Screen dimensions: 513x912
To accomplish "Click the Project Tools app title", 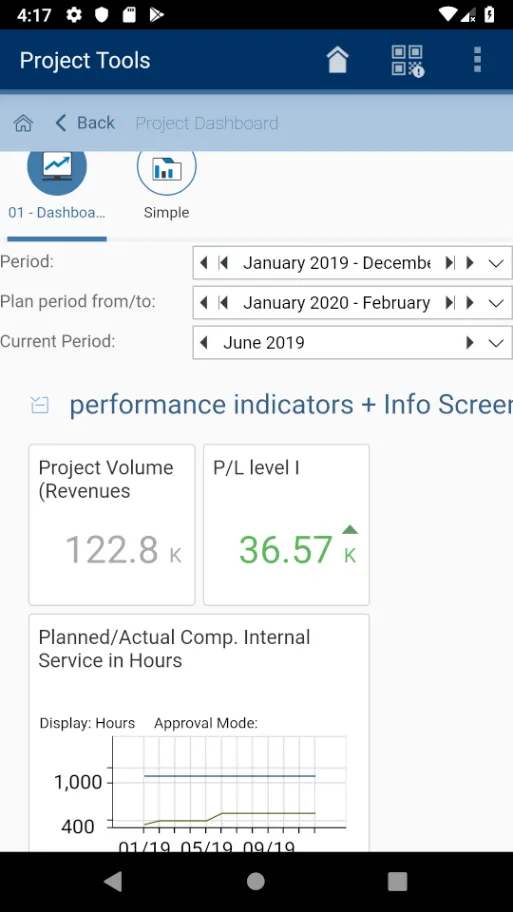I will pos(85,60).
